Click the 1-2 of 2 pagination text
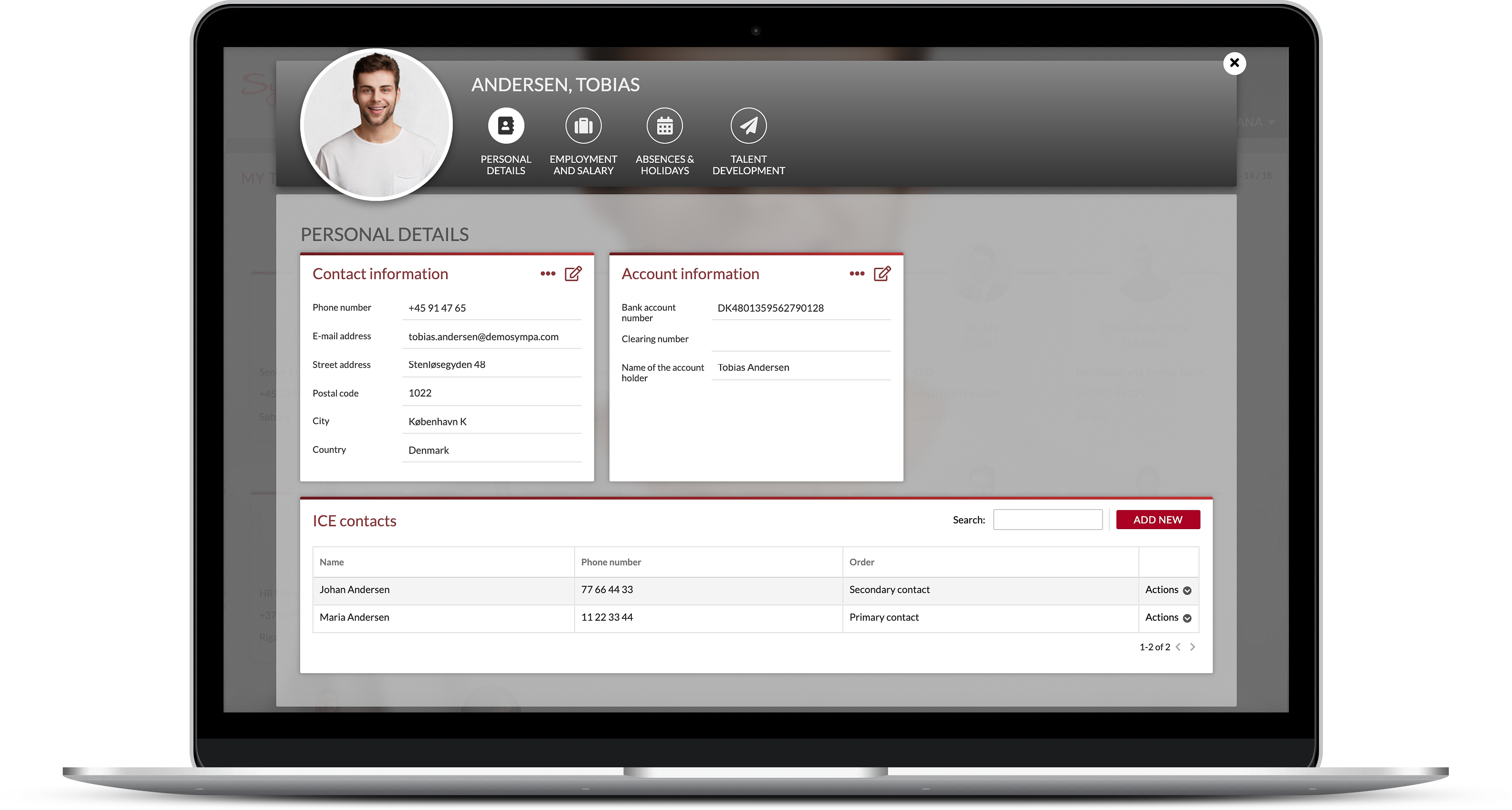This screenshot has width=1512, height=810. pos(1155,647)
